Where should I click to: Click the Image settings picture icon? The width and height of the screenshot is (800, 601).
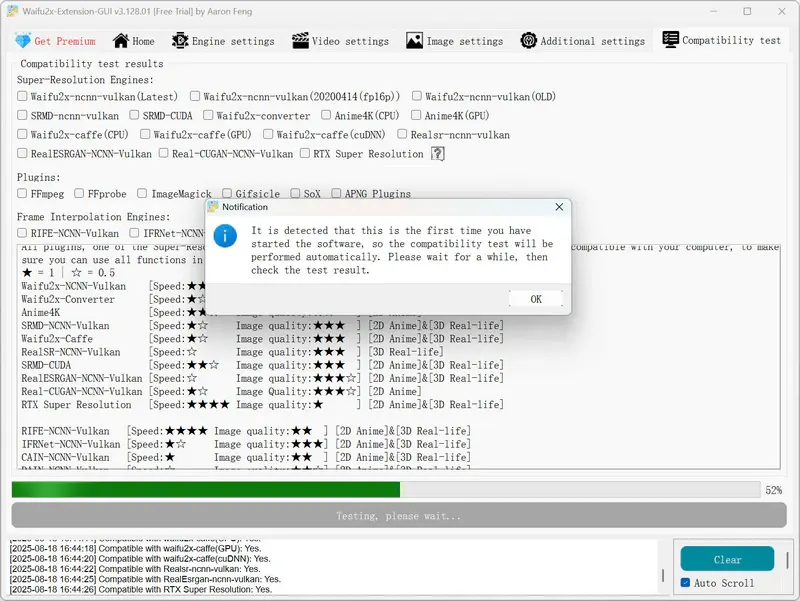click(x=414, y=41)
